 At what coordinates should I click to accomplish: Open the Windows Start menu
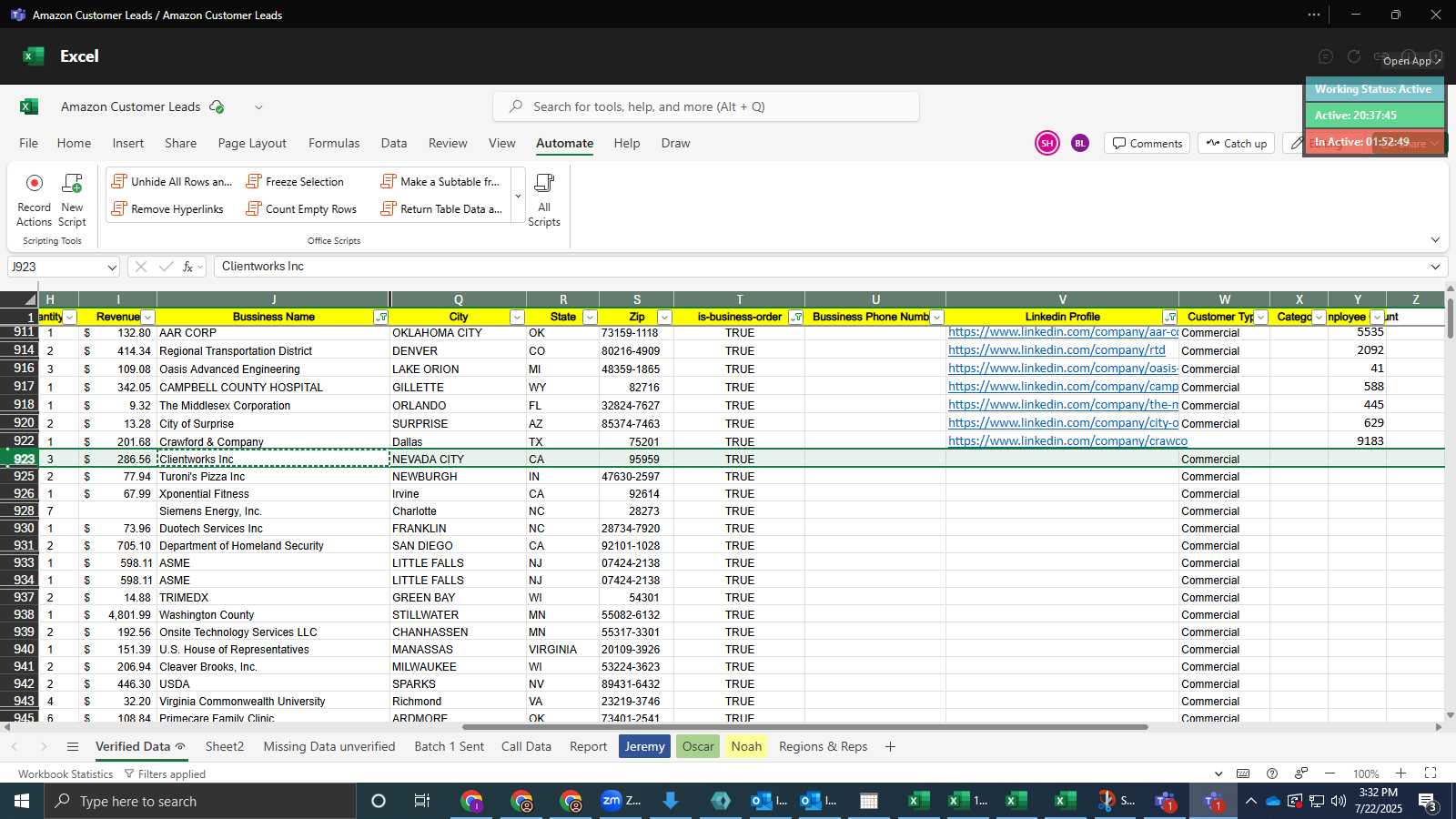pyautogui.click(x=22, y=801)
